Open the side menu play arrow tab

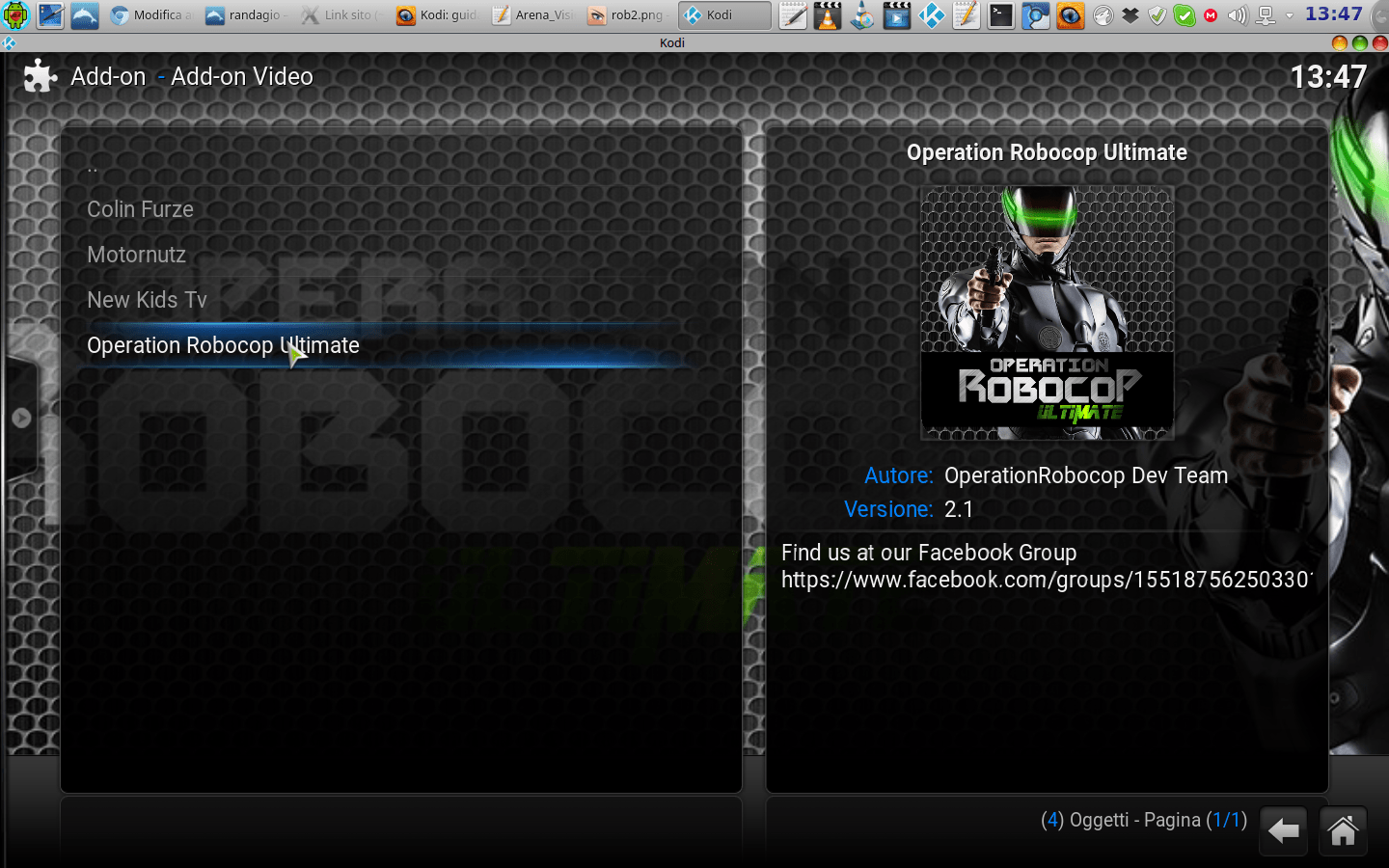pyautogui.click(x=21, y=418)
